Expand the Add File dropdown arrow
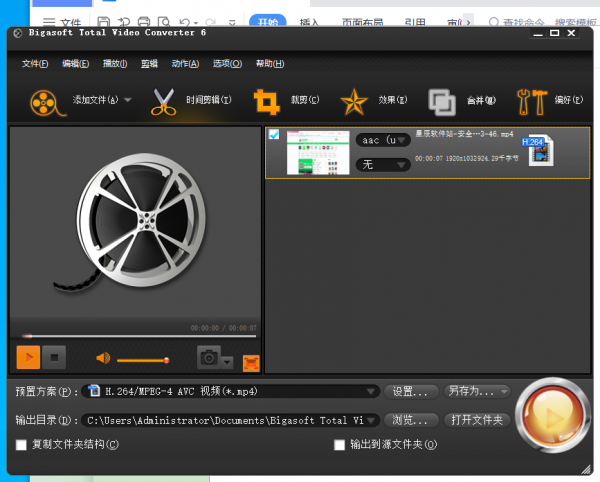This screenshot has height=482, width=600. [x=128, y=100]
